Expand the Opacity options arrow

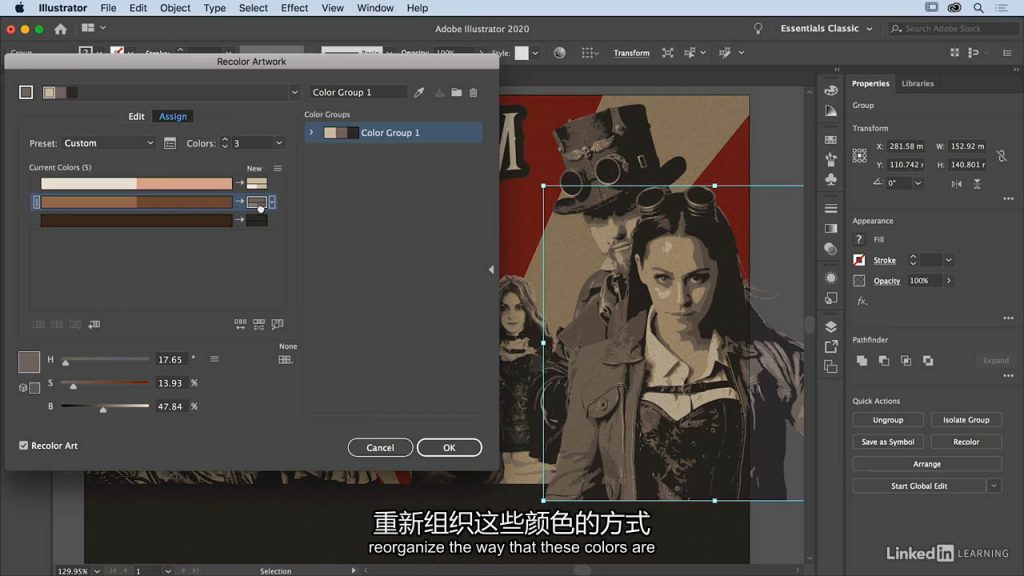948,281
